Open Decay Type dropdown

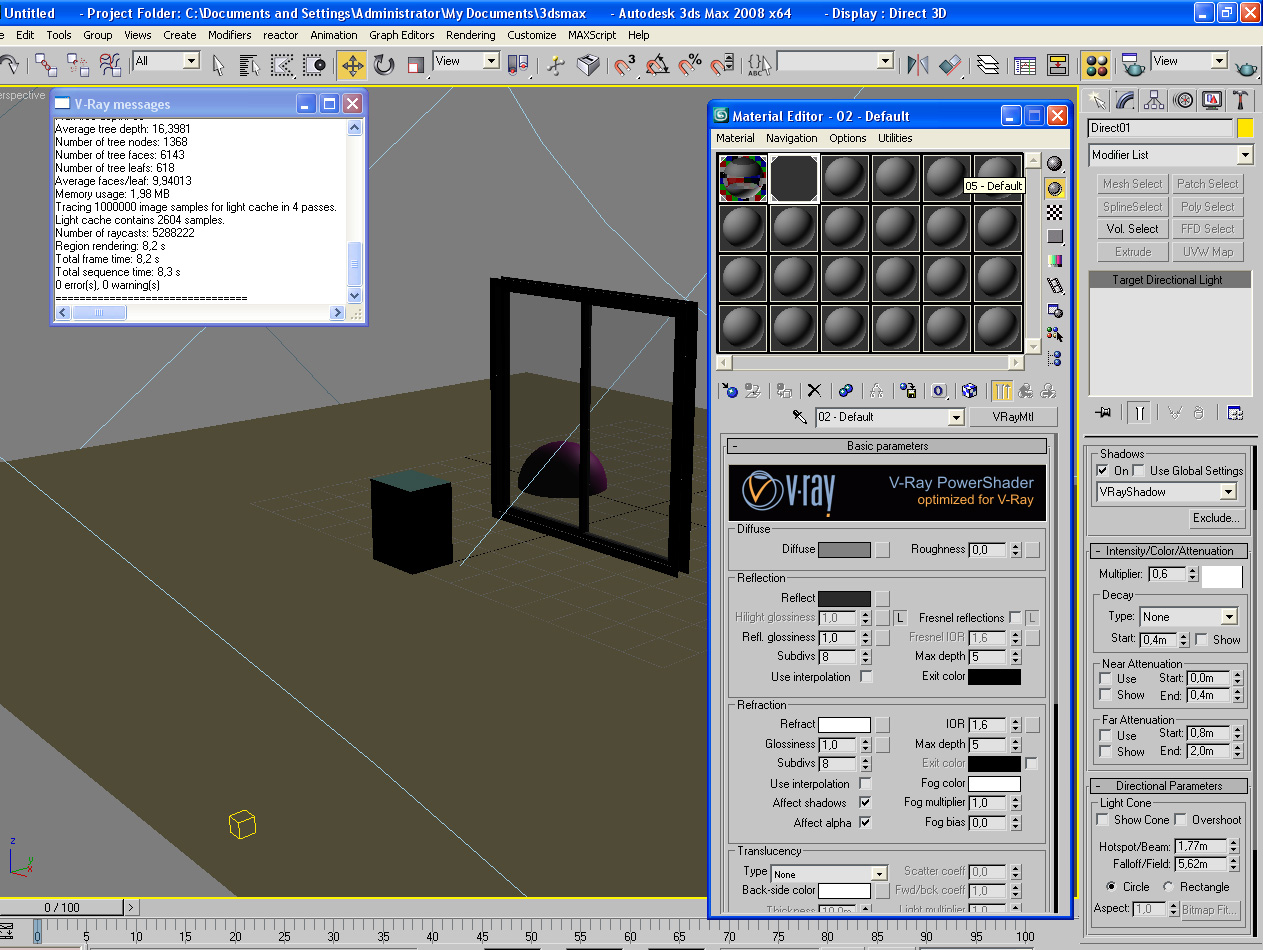click(1189, 617)
